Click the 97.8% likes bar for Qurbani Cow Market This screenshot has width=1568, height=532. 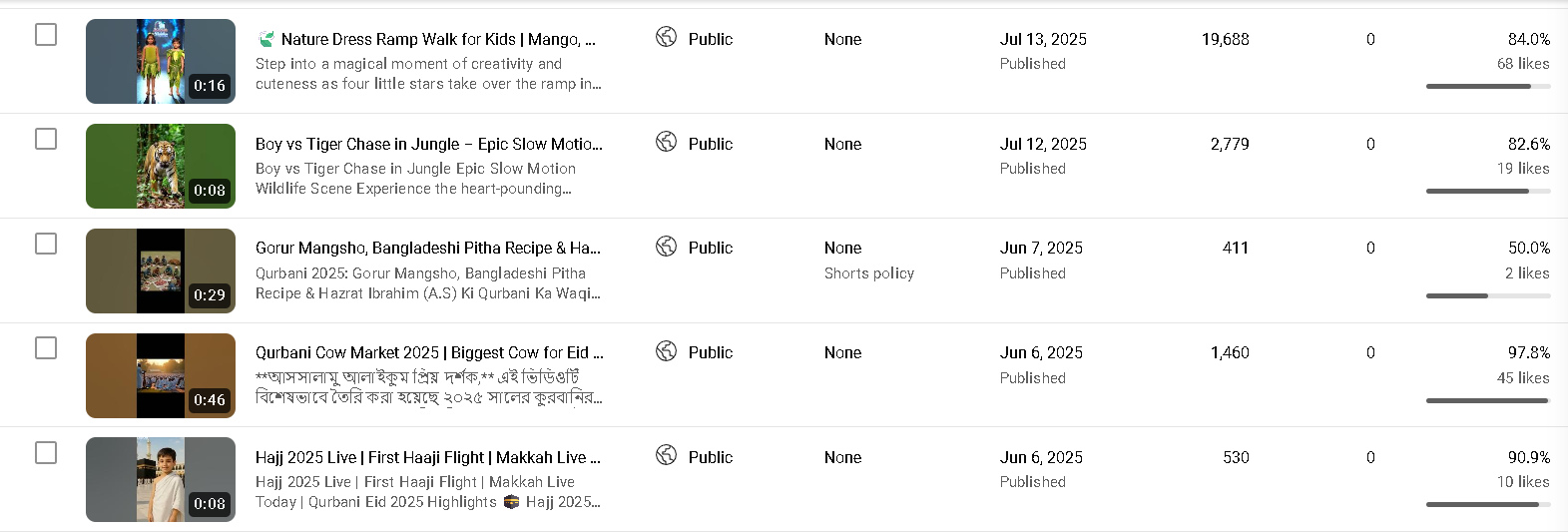pos(1487,400)
